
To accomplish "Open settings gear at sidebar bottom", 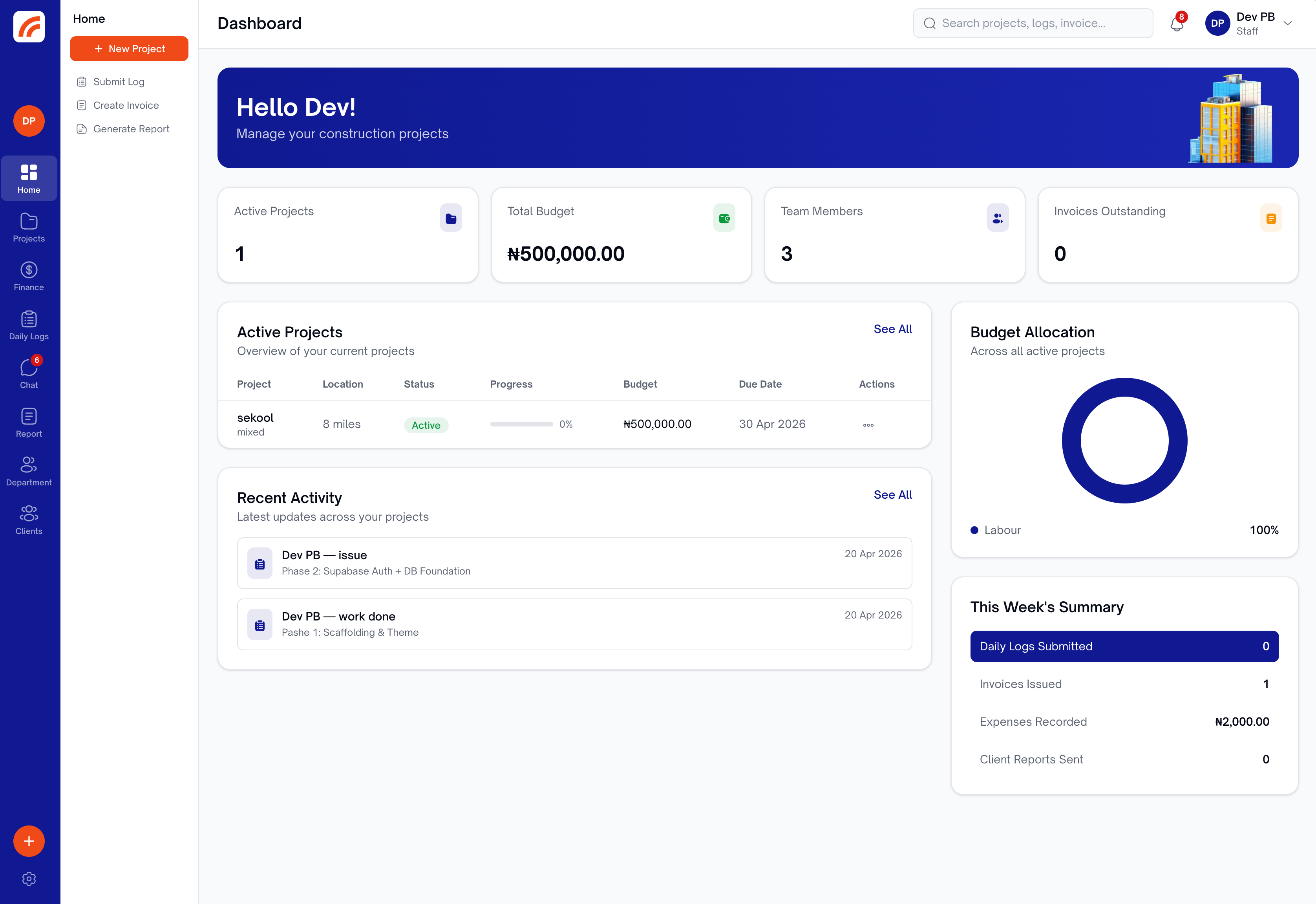I will click(29, 878).
